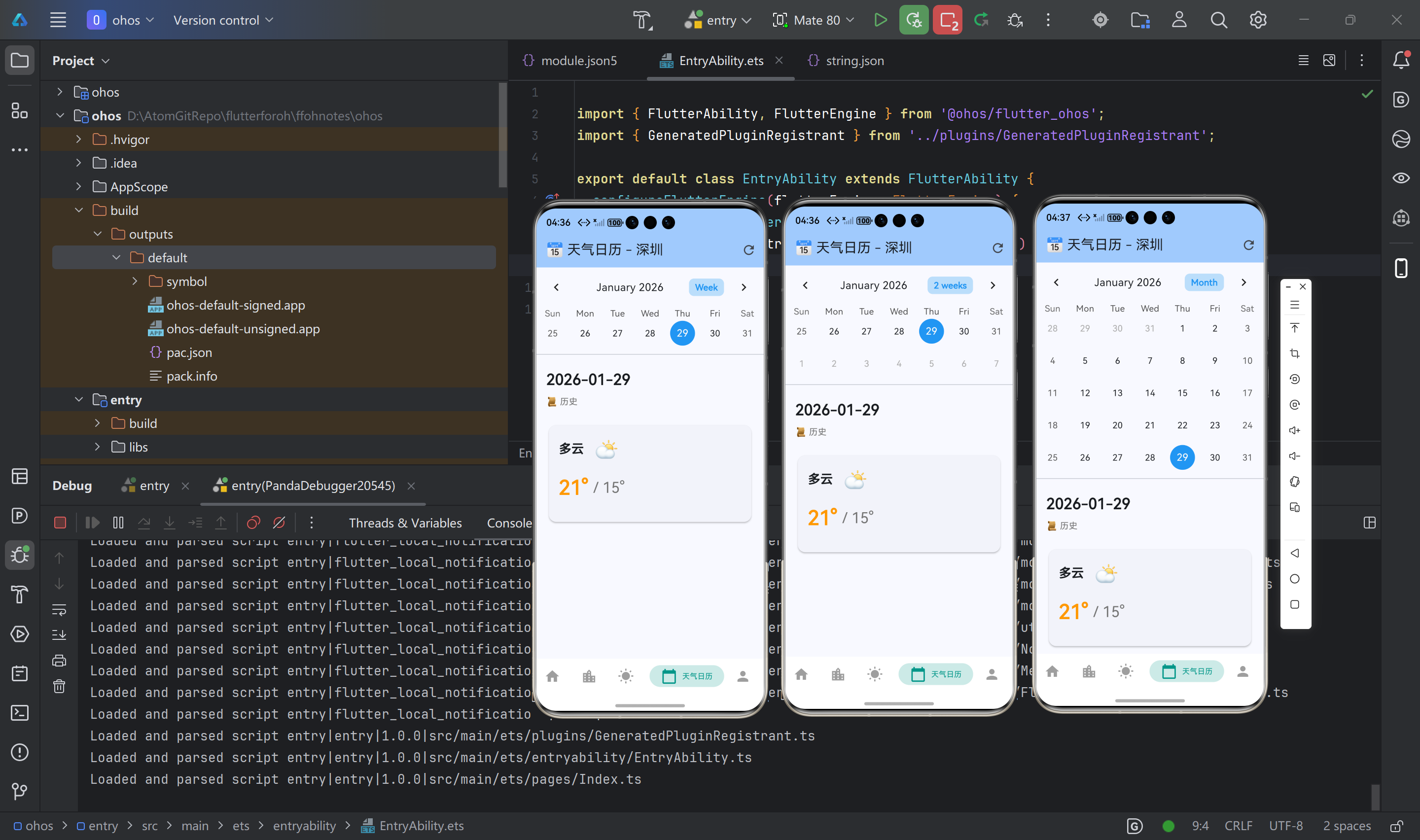Click the red Stop debug square icon
Viewport: 1420px width, 840px height.
coord(60,523)
